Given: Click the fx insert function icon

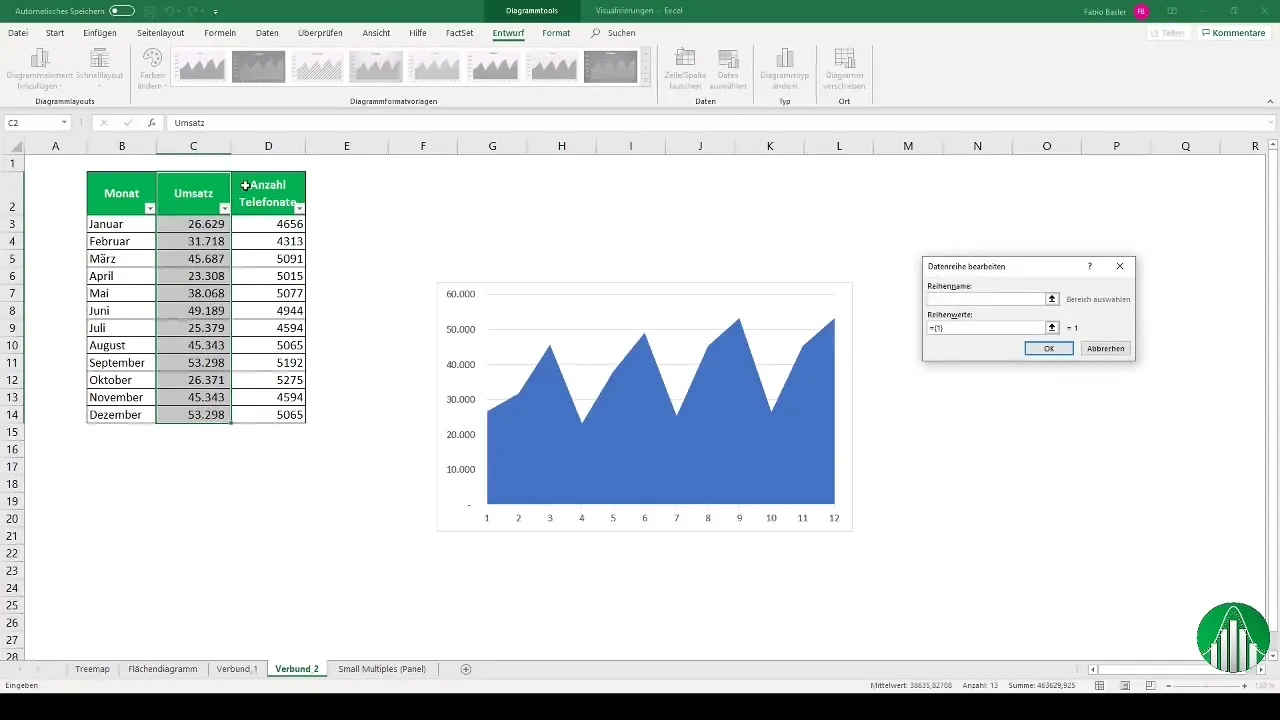Looking at the screenshot, I should (152, 123).
